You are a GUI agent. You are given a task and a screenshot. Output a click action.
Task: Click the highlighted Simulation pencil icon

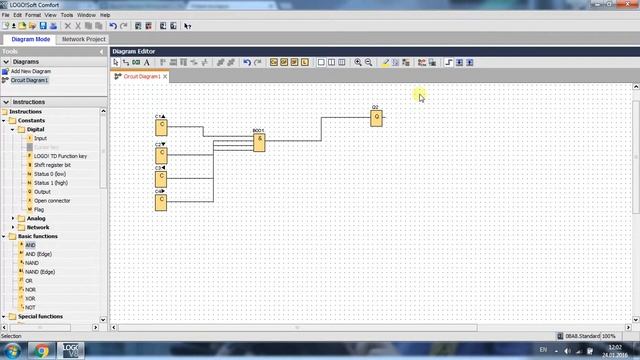click(385, 62)
